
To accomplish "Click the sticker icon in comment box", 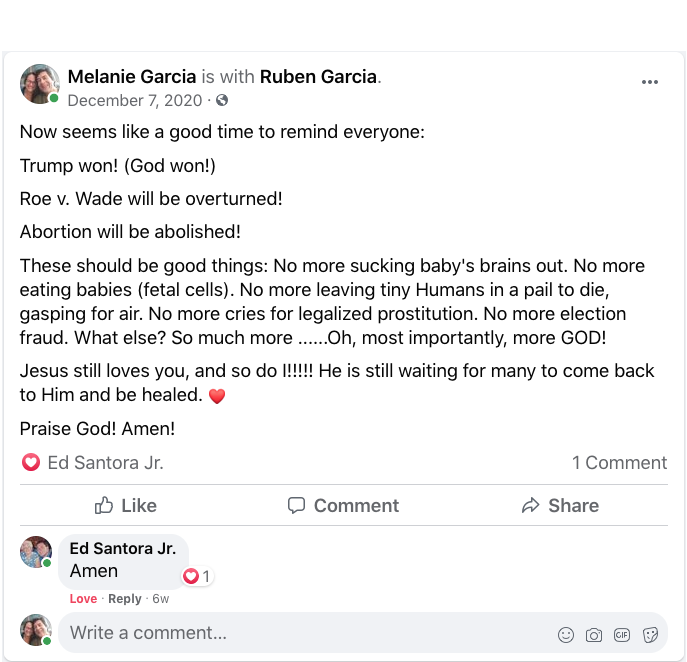I will (x=650, y=634).
